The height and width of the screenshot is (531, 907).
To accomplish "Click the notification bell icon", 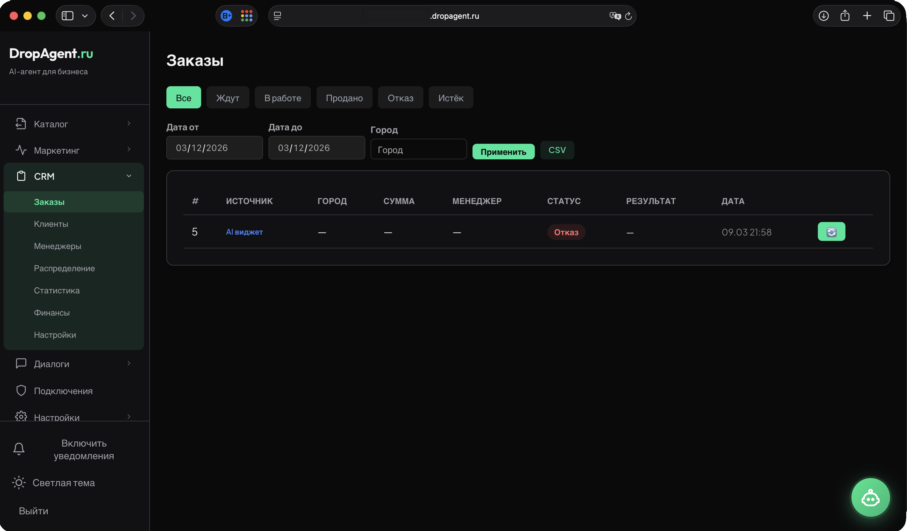I will (19, 450).
